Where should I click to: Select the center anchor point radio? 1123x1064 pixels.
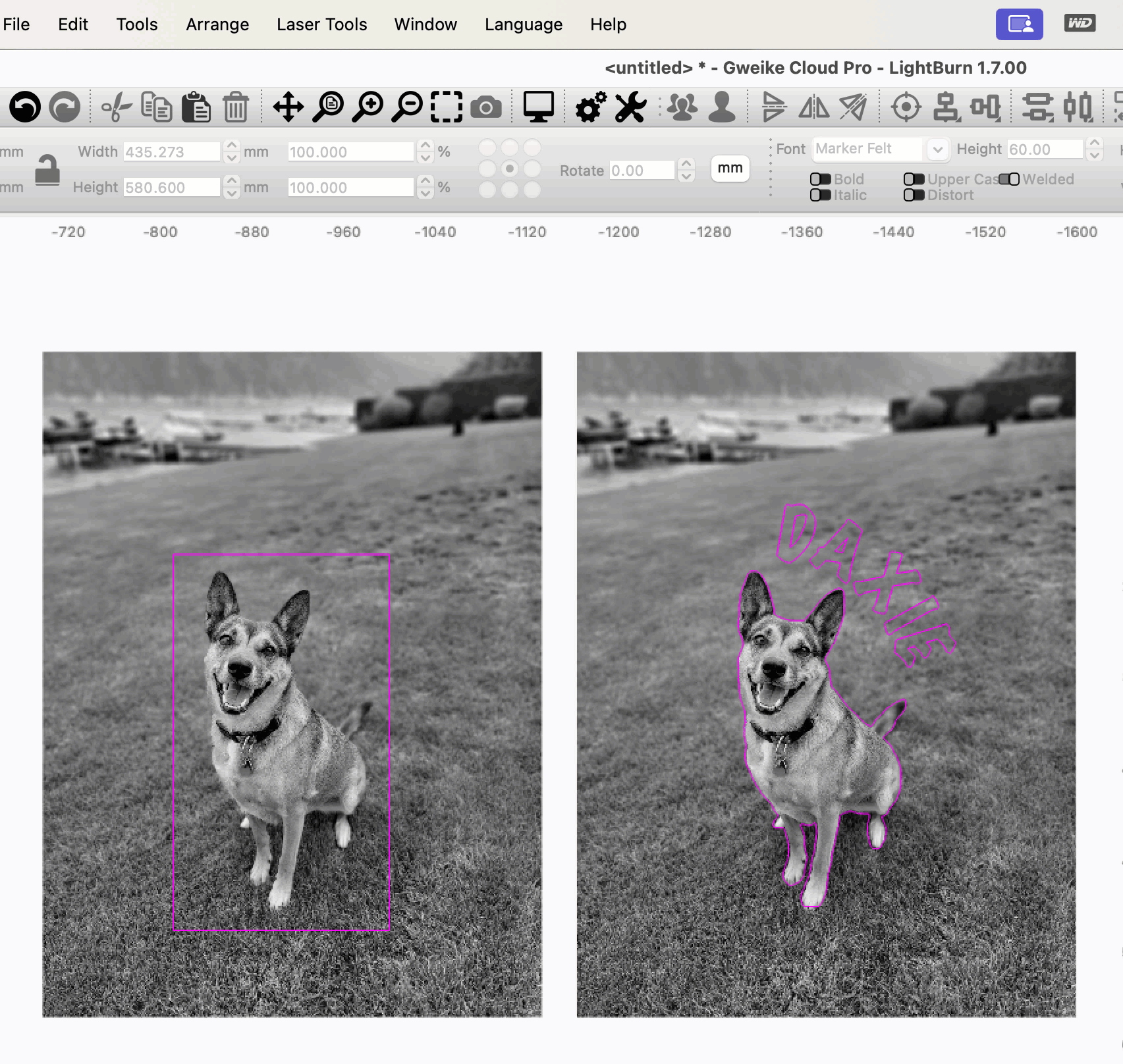[510, 169]
